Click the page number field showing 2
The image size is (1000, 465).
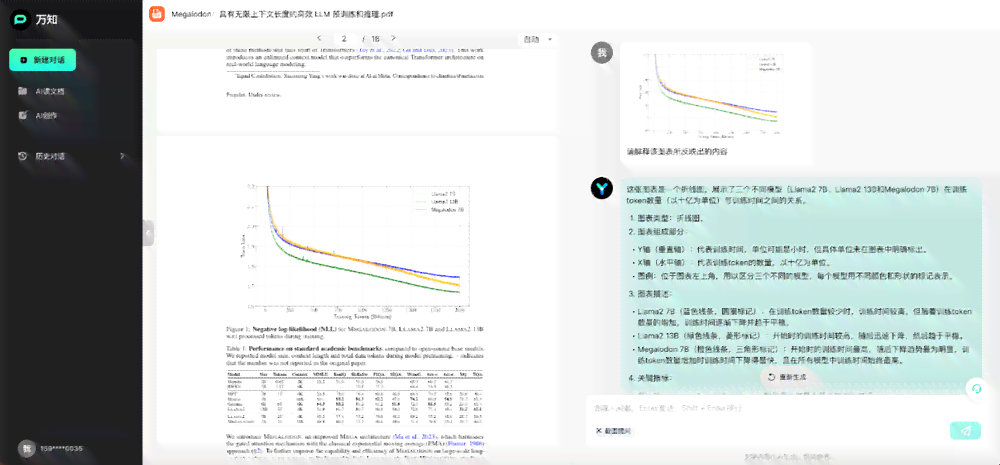click(345, 38)
